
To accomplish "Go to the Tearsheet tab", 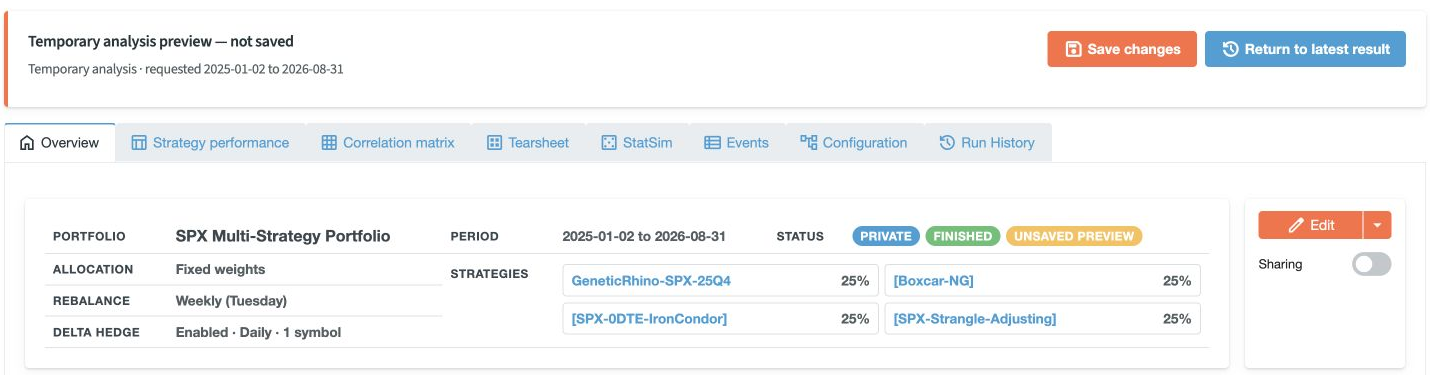I will 528,143.
